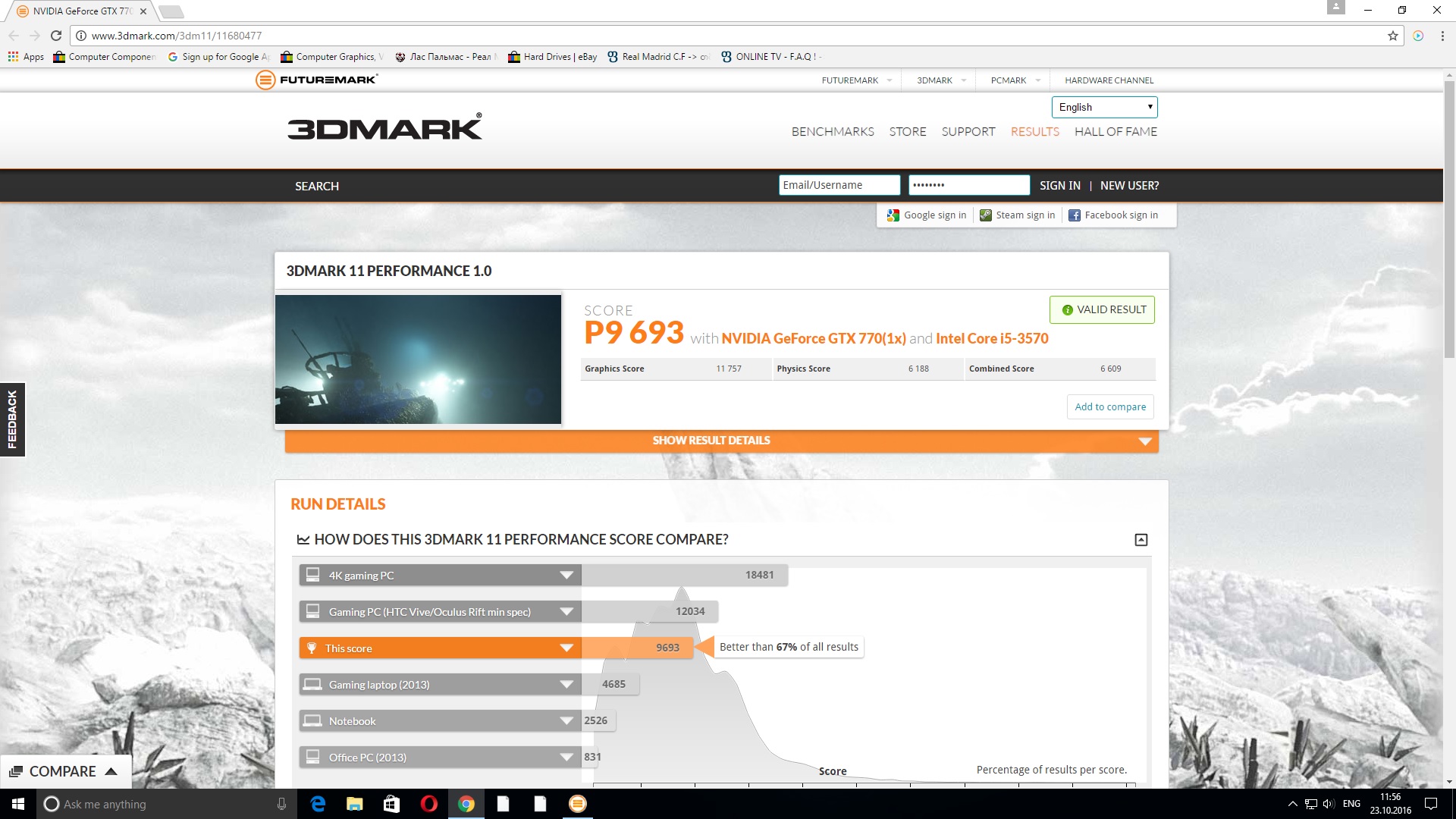Open the BENCHMARKS menu item
This screenshot has width=1456, height=819.
(x=833, y=132)
